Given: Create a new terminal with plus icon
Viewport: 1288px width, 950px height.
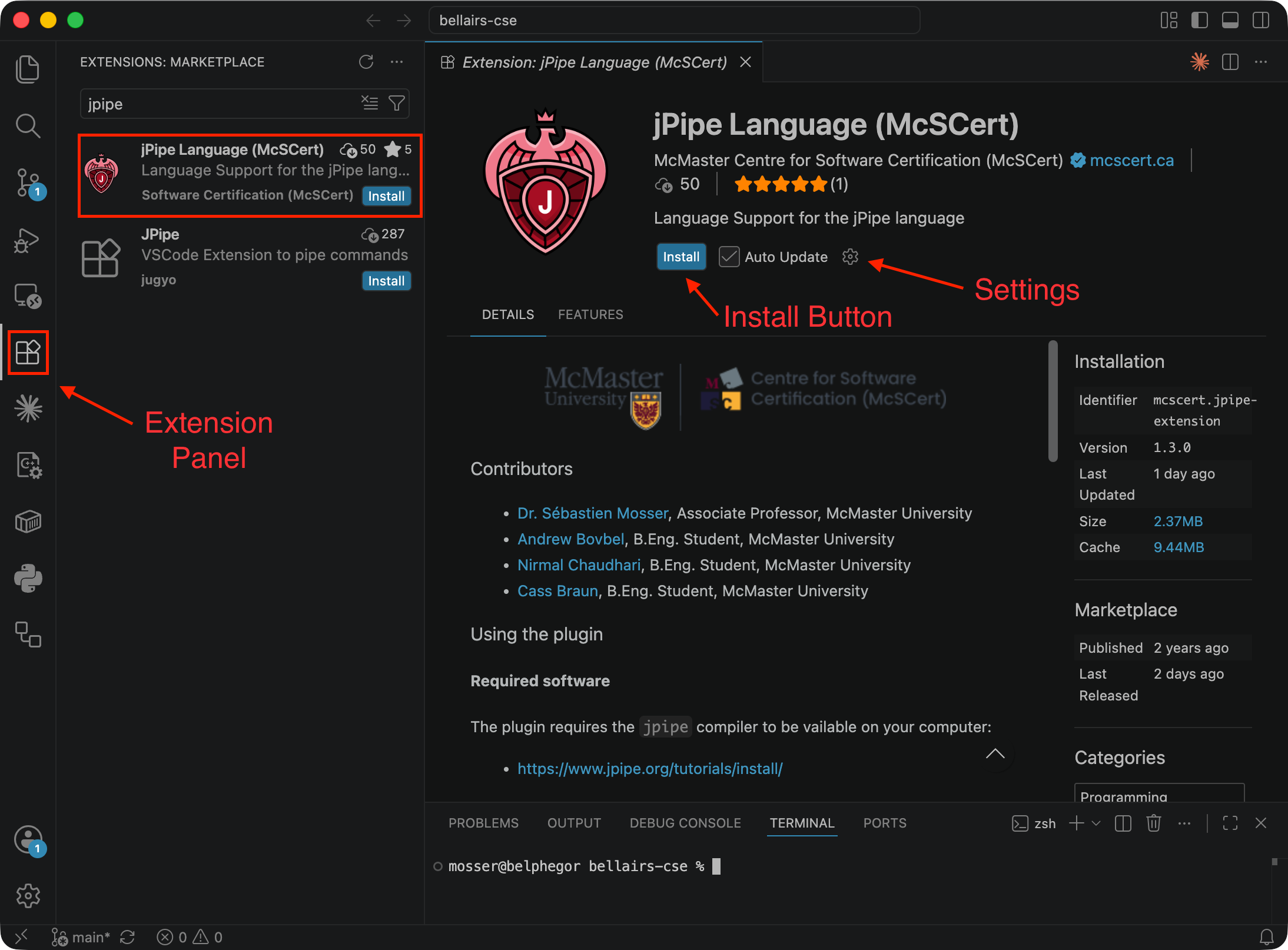Looking at the screenshot, I should pos(1077,823).
